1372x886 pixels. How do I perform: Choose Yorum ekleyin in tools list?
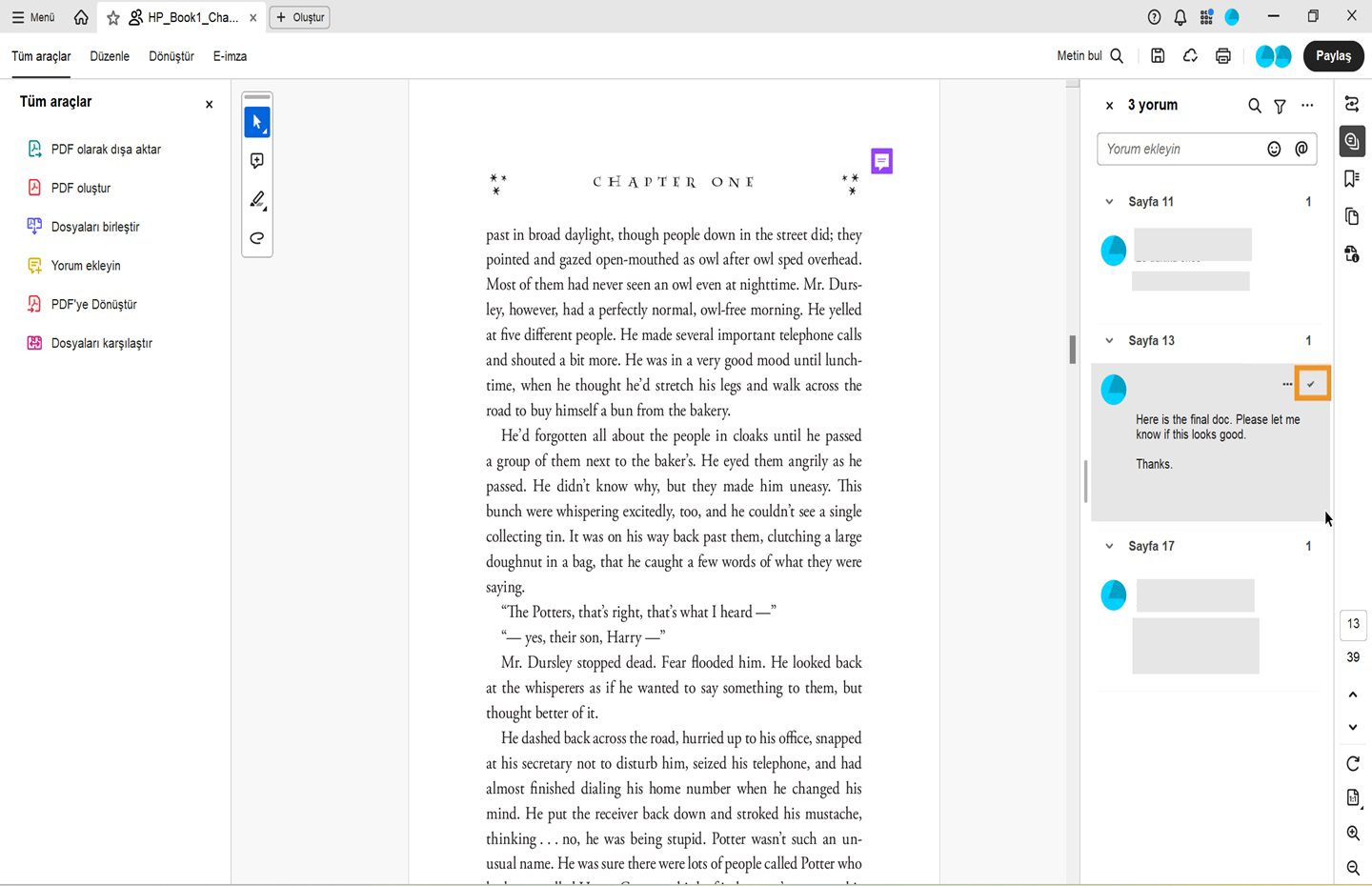(73, 266)
